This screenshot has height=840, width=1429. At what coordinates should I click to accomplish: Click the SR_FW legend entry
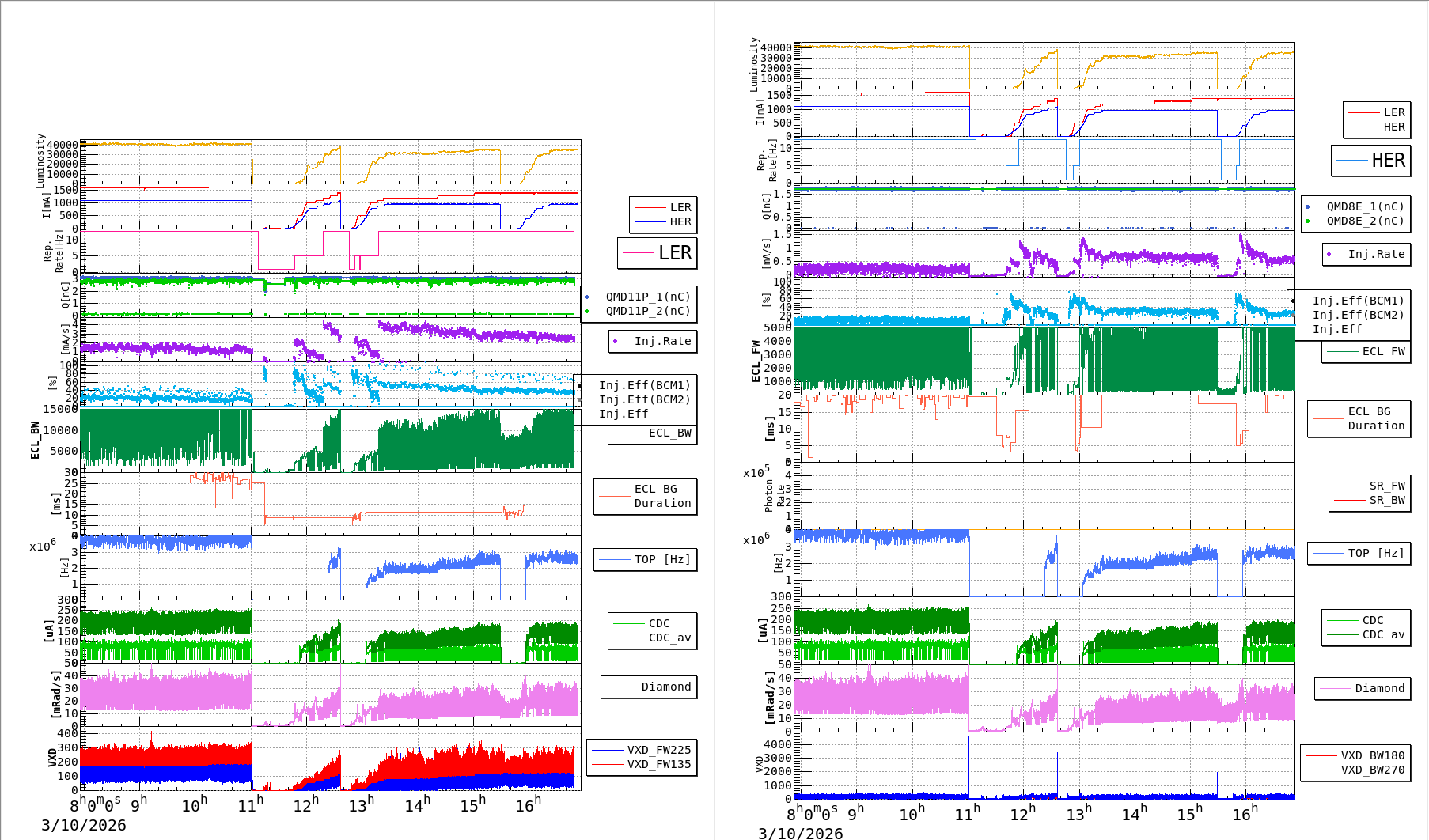coord(1386,486)
